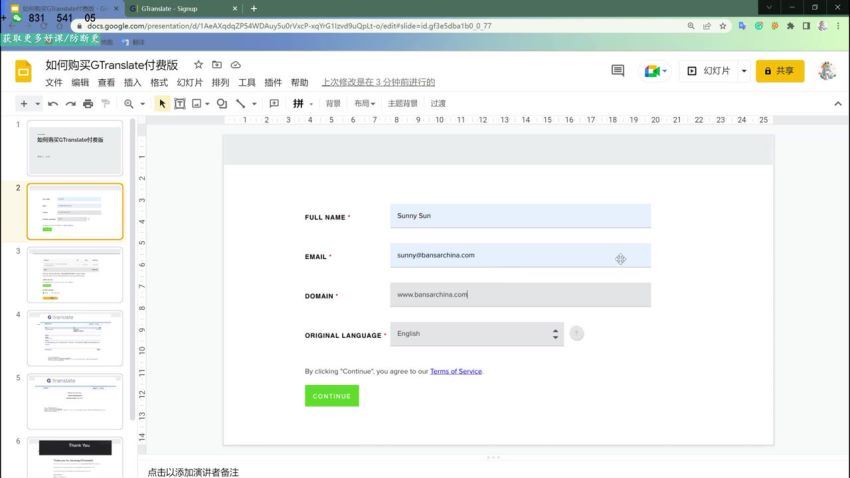Screen dimensions: 850x478
Task: Activate the paint format tool
Action: coord(106,104)
